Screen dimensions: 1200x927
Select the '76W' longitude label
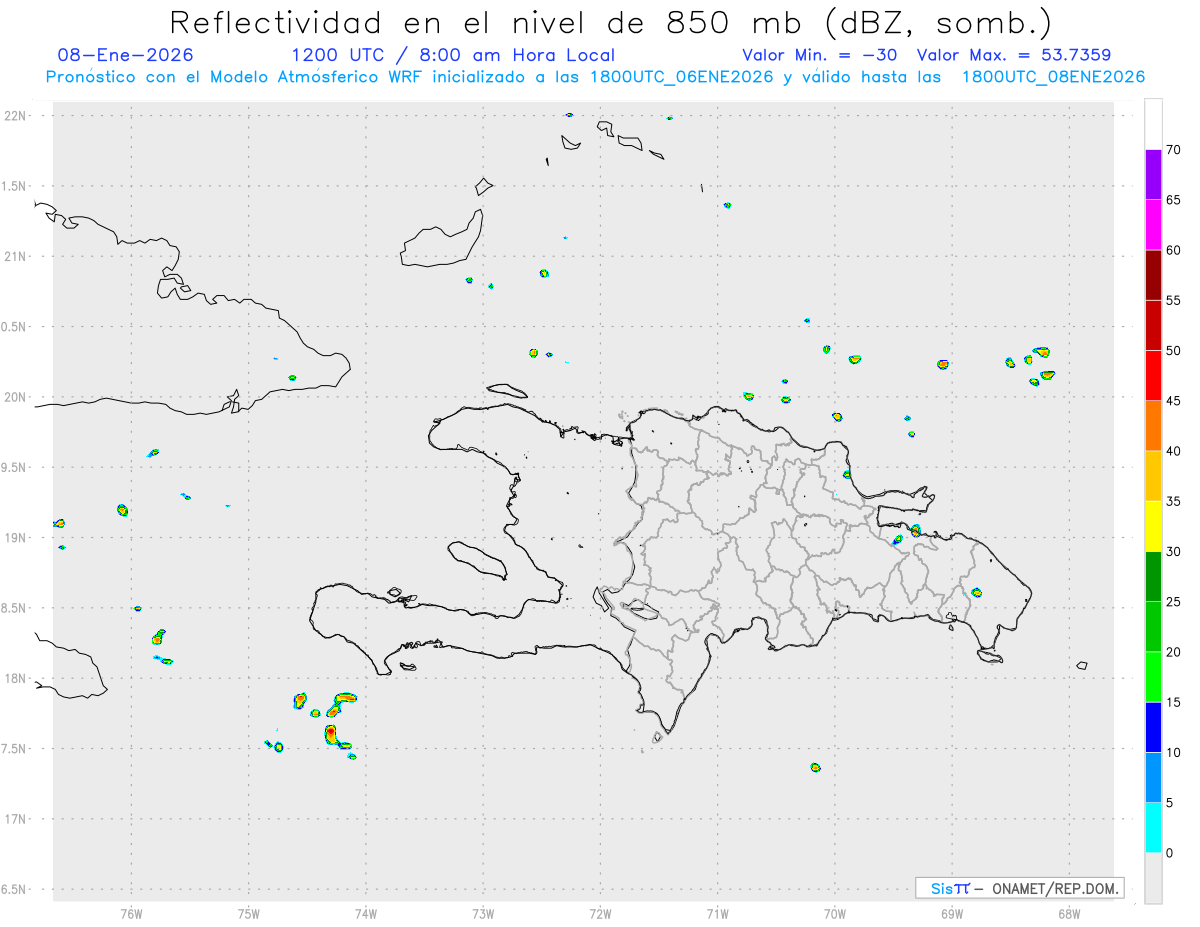131,914
